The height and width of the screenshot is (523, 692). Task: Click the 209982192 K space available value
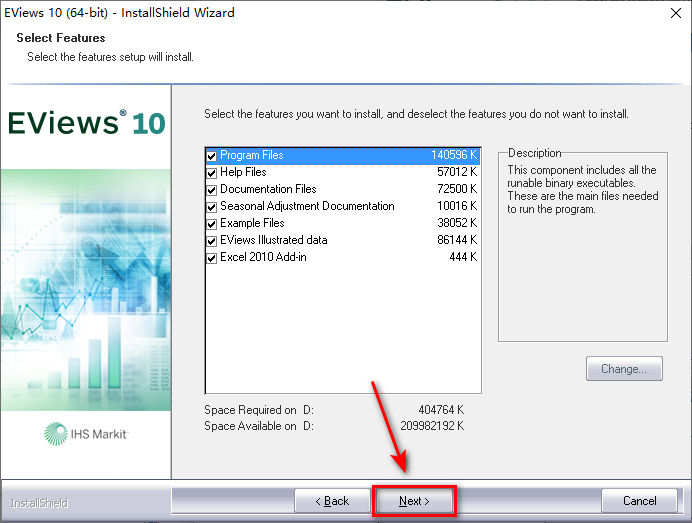click(x=432, y=426)
